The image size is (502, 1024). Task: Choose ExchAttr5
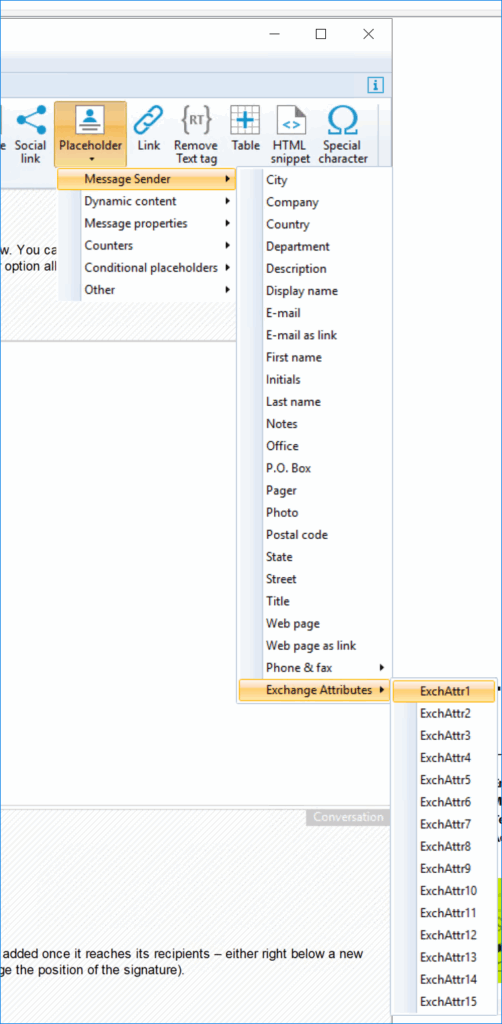(444, 780)
